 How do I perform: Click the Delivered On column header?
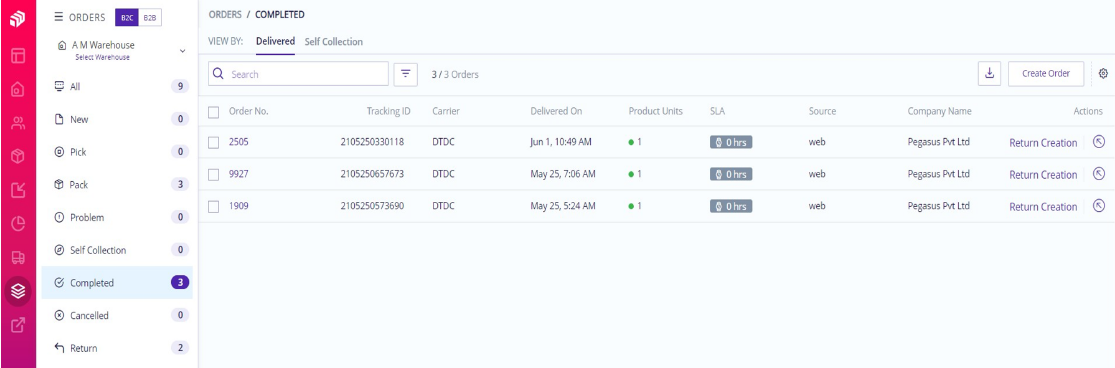coord(556,112)
